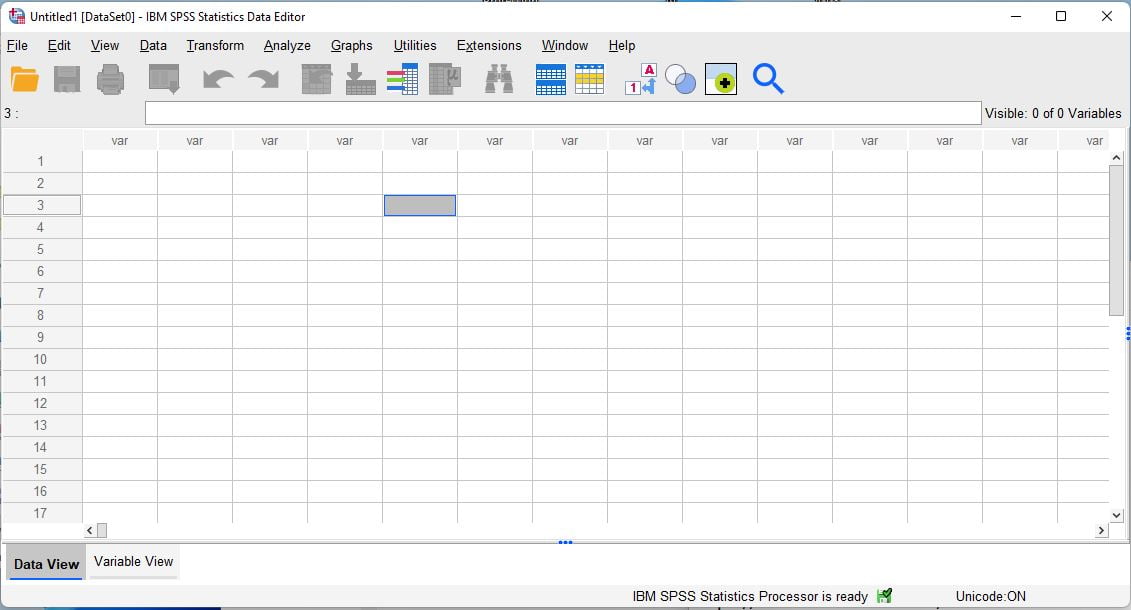Click the Value labels A-1 icon

click(641, 79)
